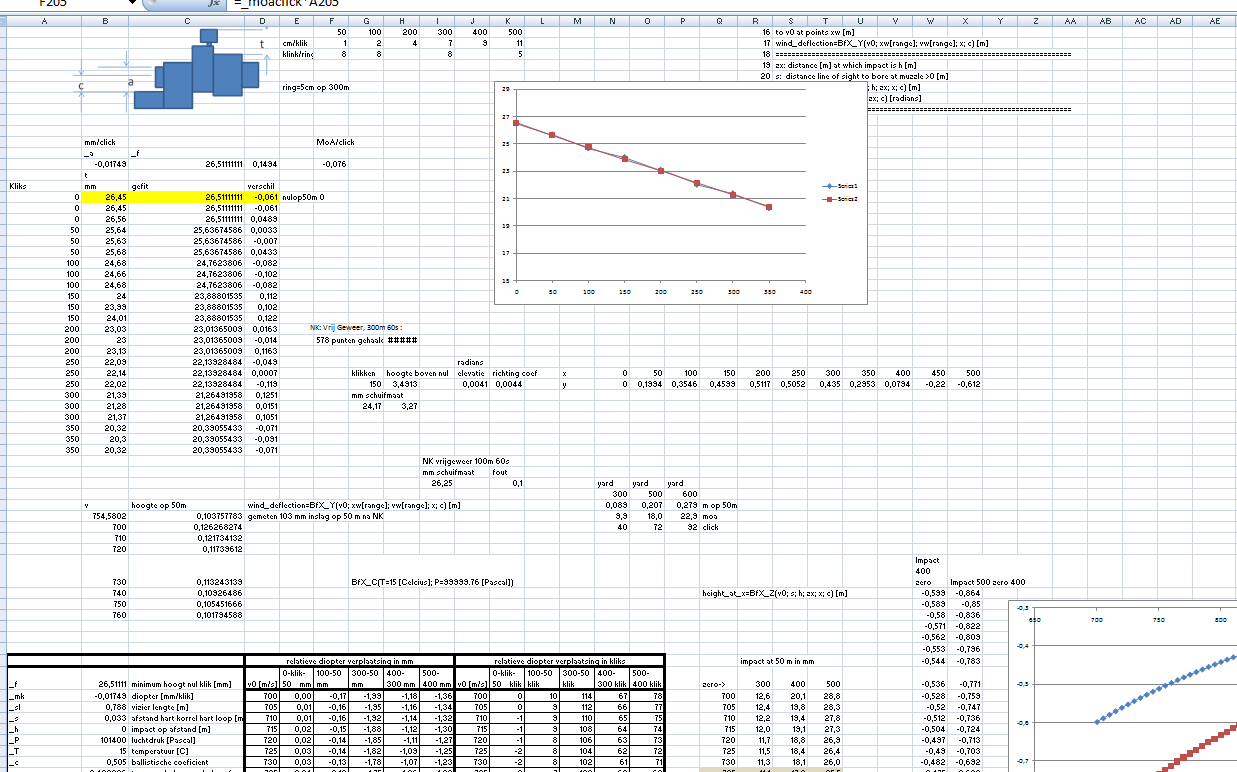Click the cell containing 3,4913
Image resolution: width=1237 pixels, height=772 pixels.
[x=402, y=384]
